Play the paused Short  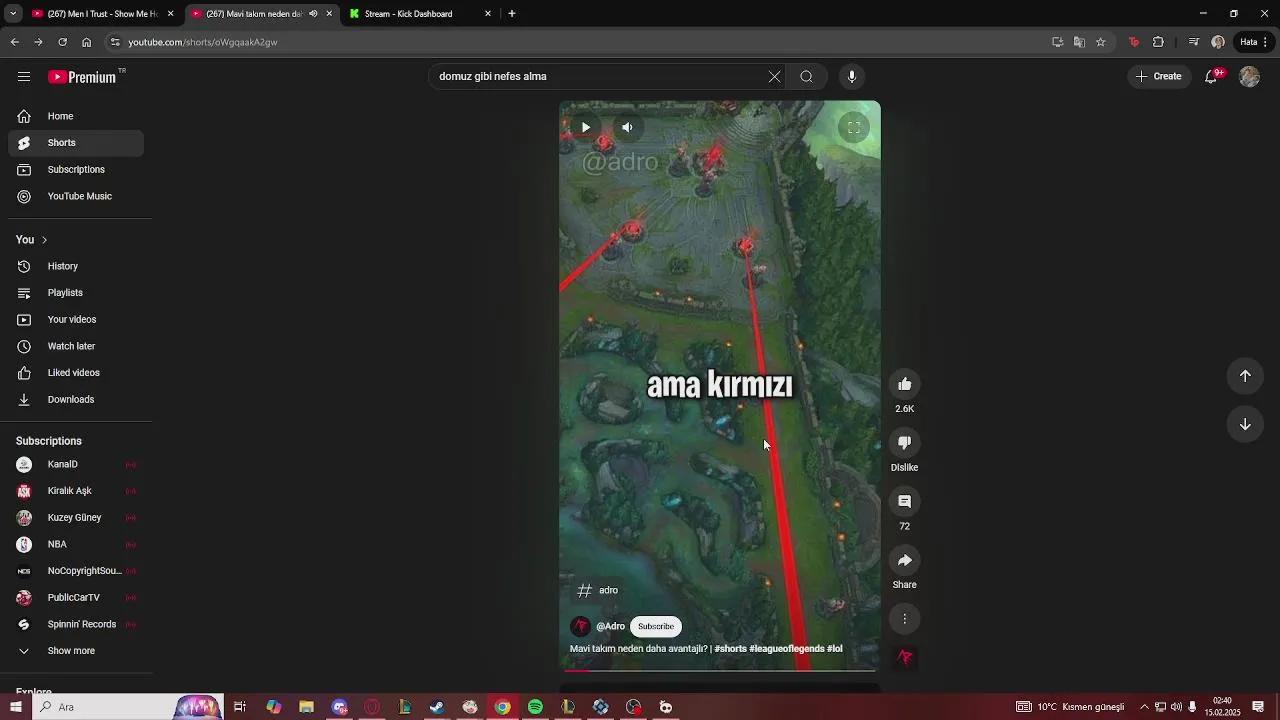click(x=586, y=127)
